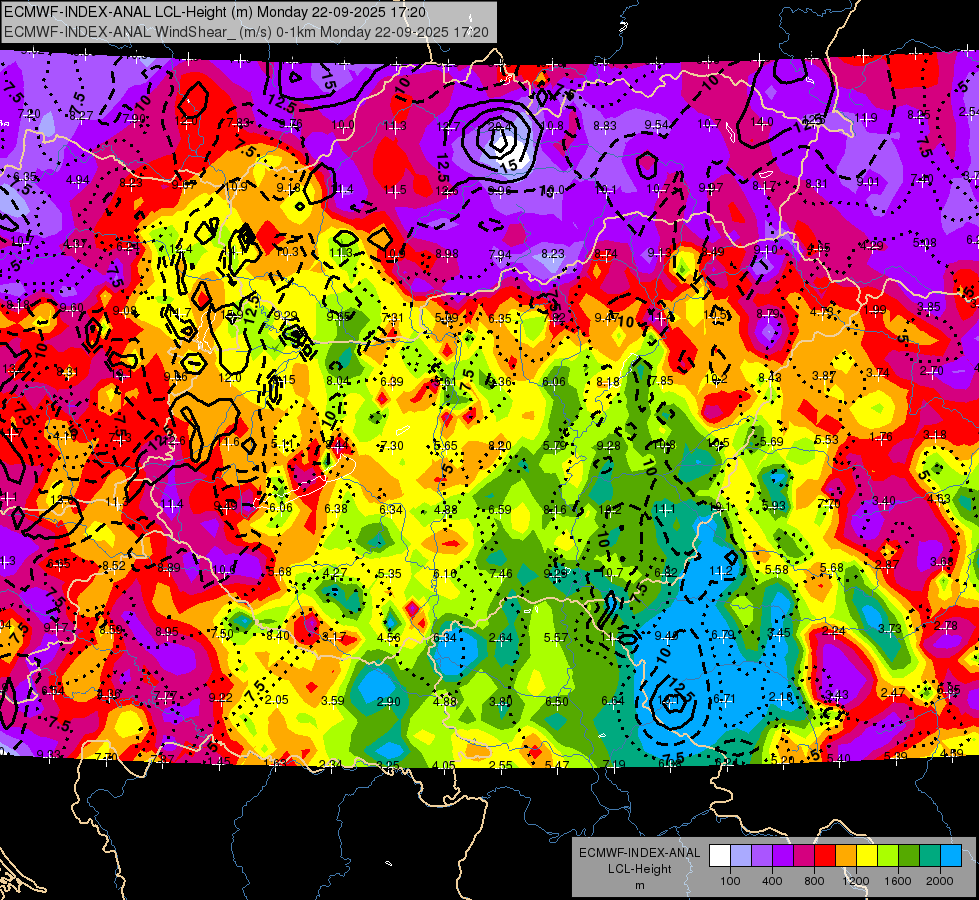Click the 8.40 grid value
The width and height of the screenshot is (979, 900).
[278, 636]
